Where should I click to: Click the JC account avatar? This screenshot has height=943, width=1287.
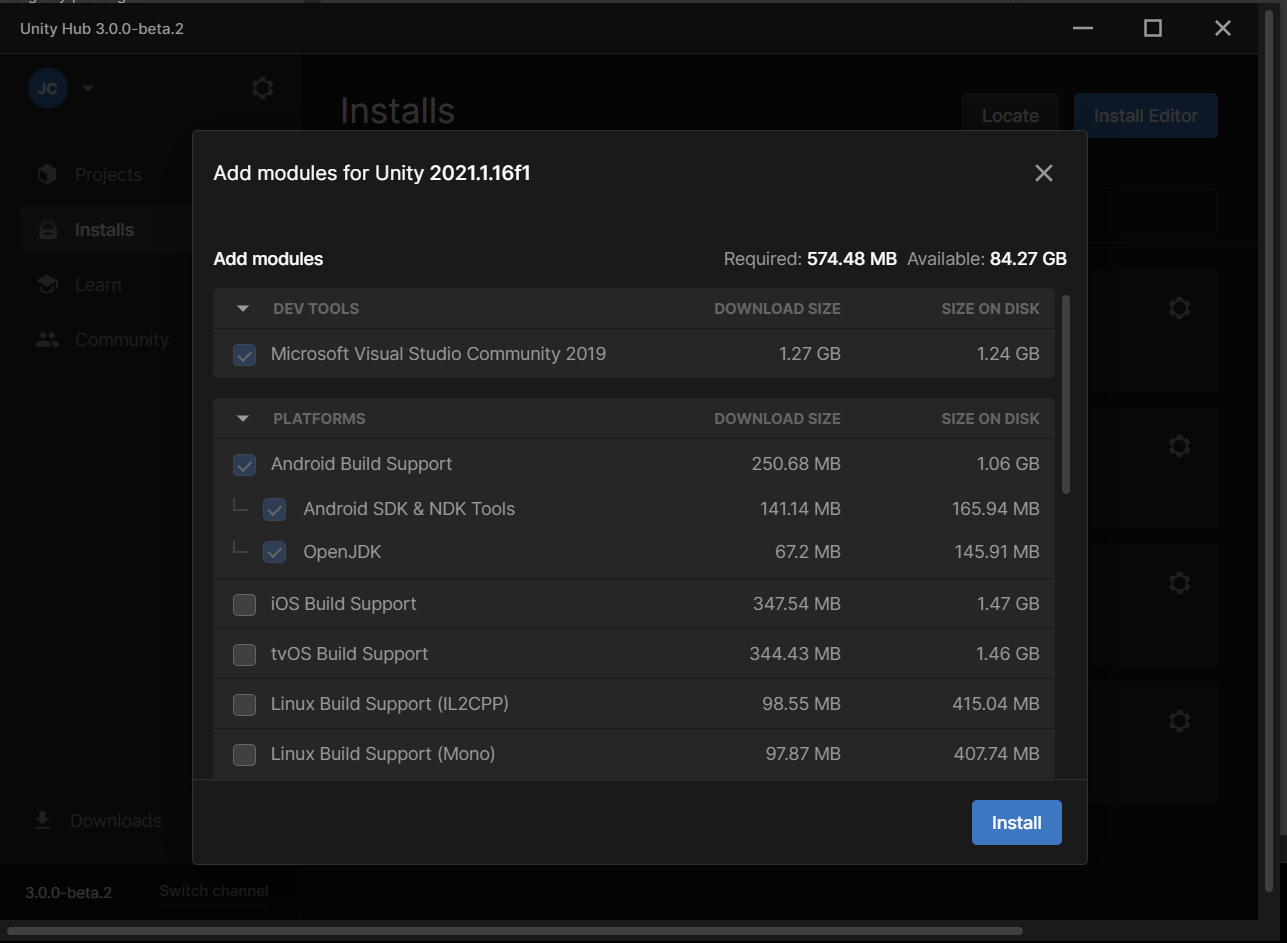coord(47,88)
